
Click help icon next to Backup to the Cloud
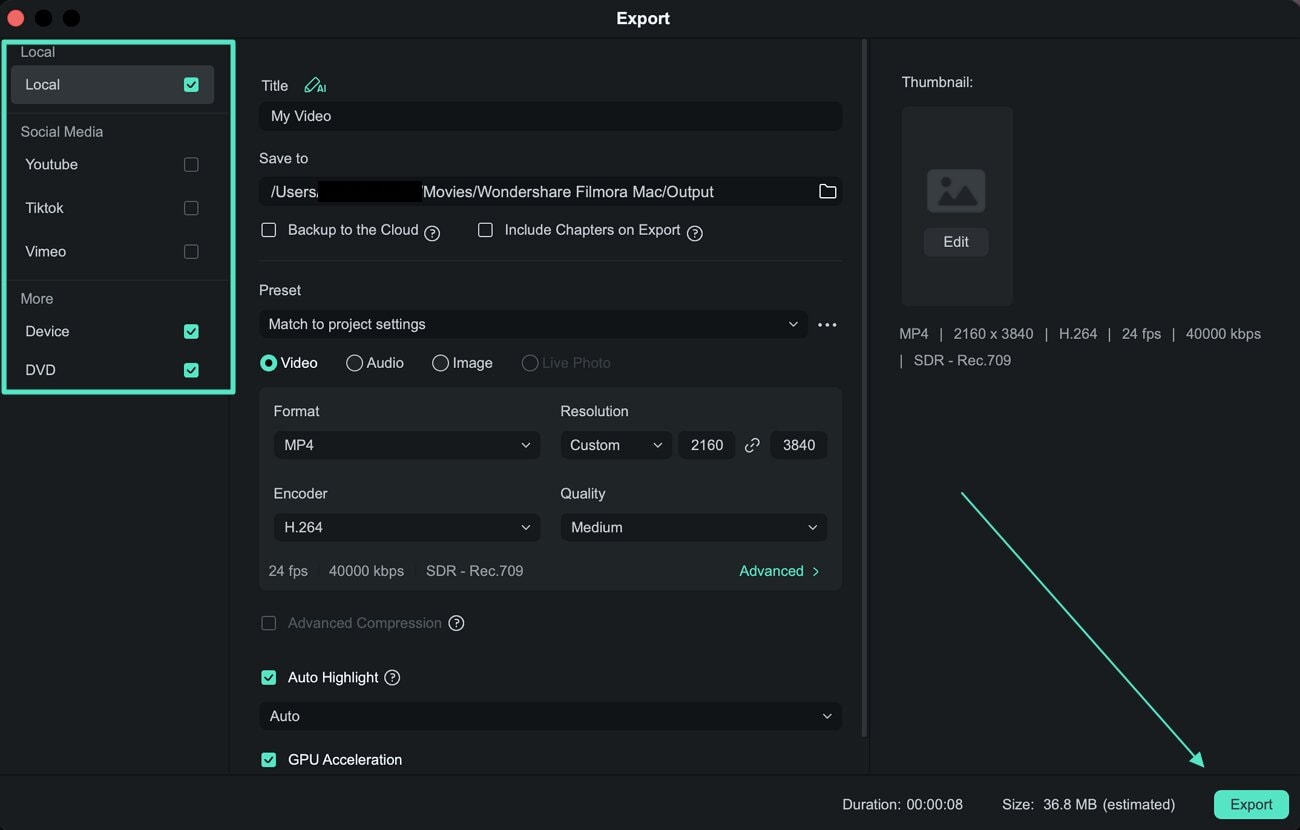pyautogui.click(x=432, y=233)
